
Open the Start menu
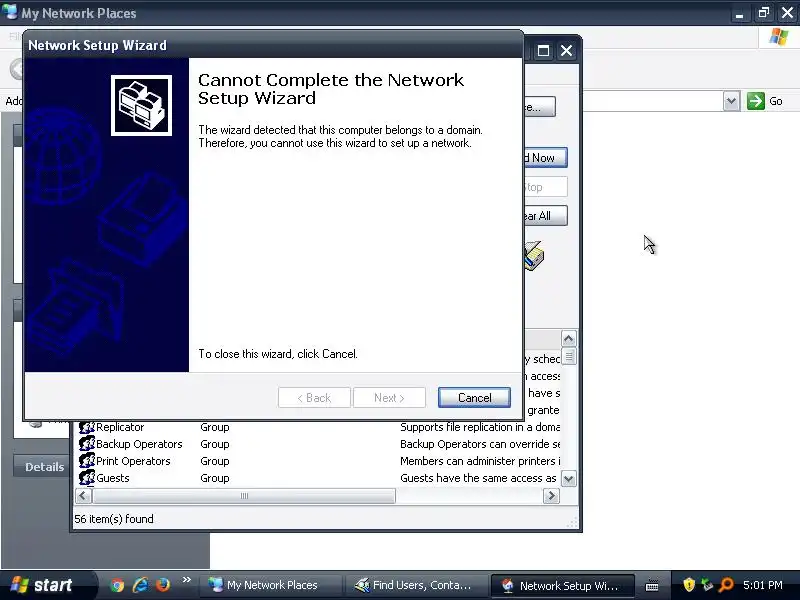coord(47,585)
